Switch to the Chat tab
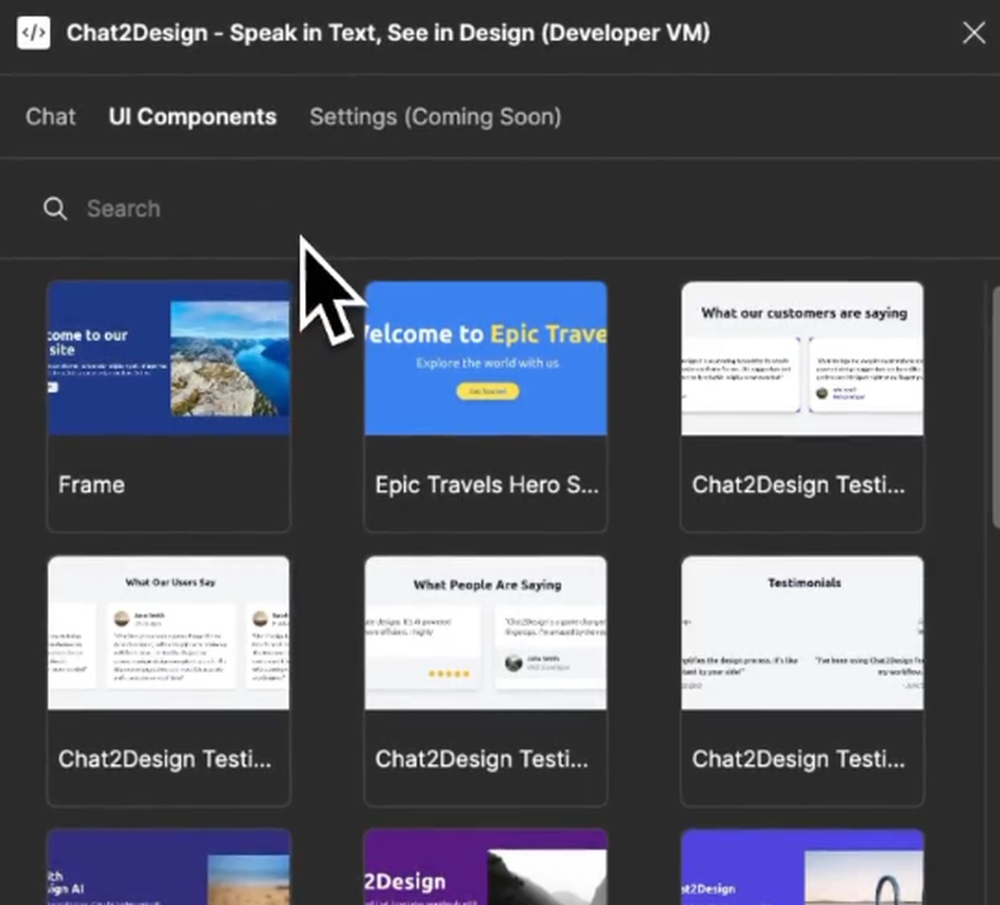 [50, 117]
